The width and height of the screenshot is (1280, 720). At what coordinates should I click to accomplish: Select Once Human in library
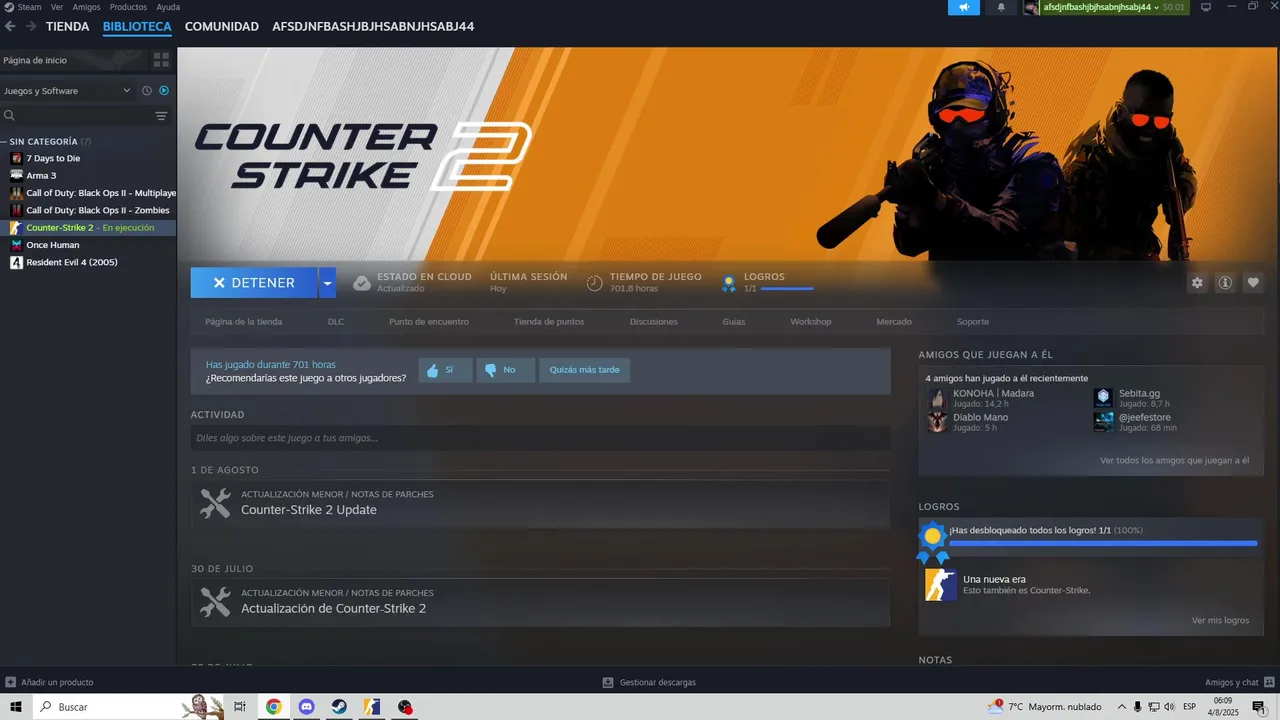(x=88, y=245)
